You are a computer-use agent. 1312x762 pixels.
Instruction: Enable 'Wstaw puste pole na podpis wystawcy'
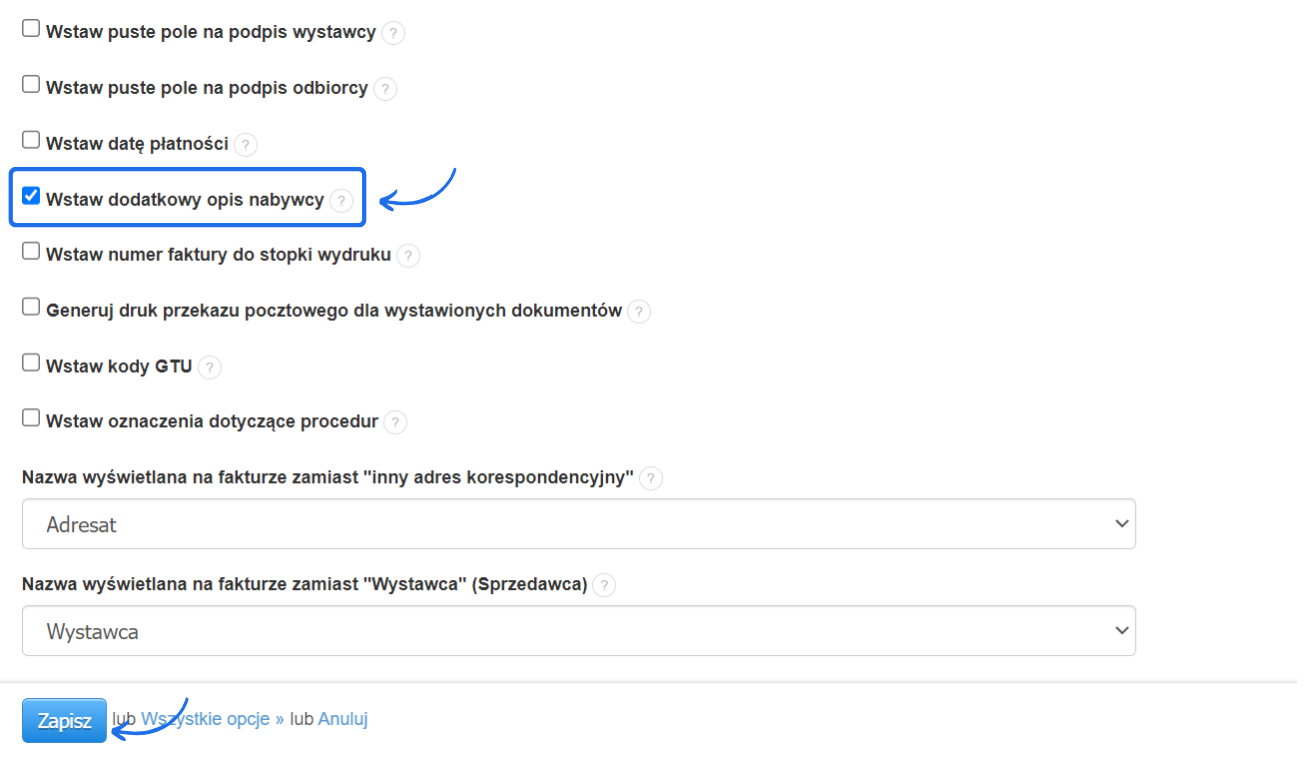tap(30, 28)
